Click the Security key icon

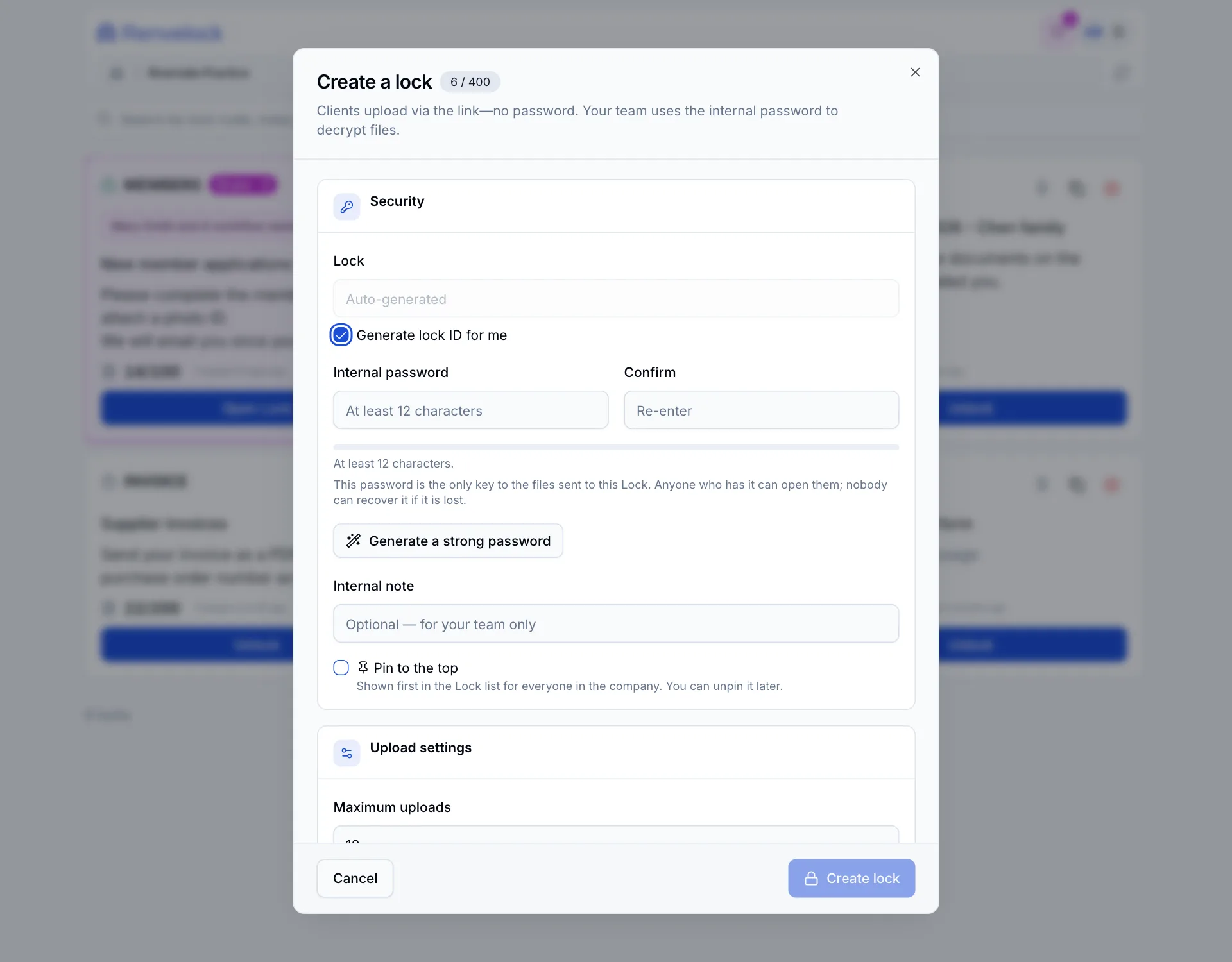pos(346,207)
